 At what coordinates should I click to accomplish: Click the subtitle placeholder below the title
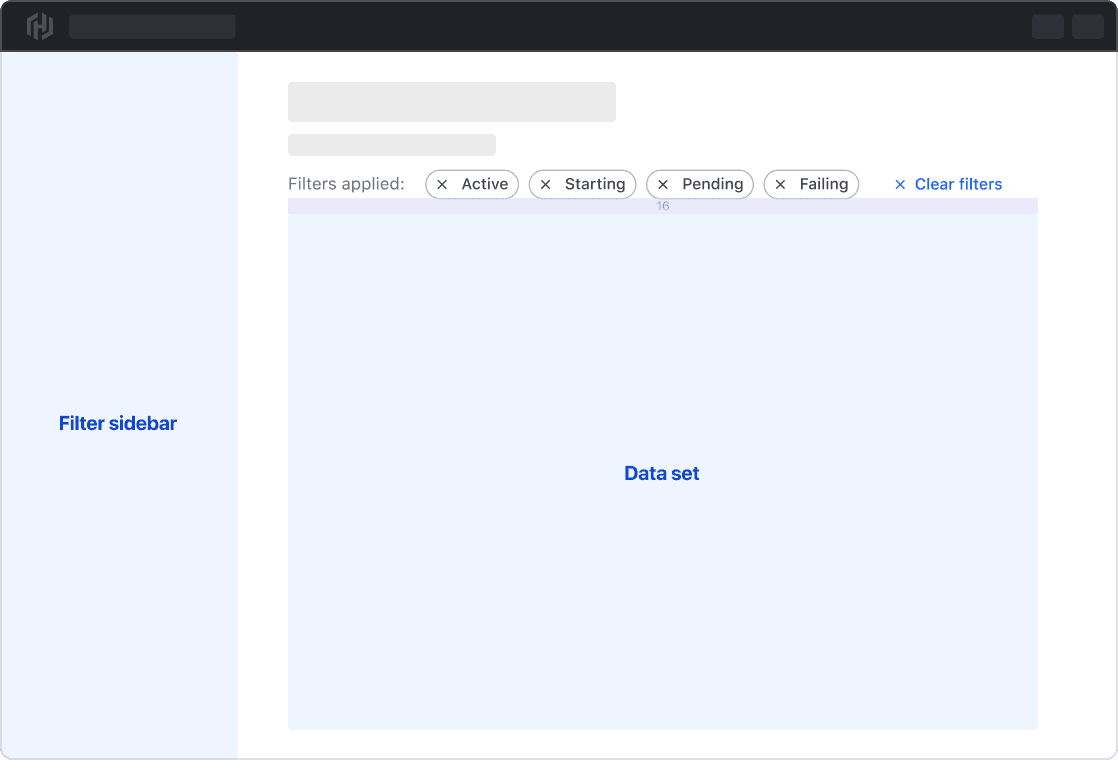pyautogui.click(x=391, y=144)
